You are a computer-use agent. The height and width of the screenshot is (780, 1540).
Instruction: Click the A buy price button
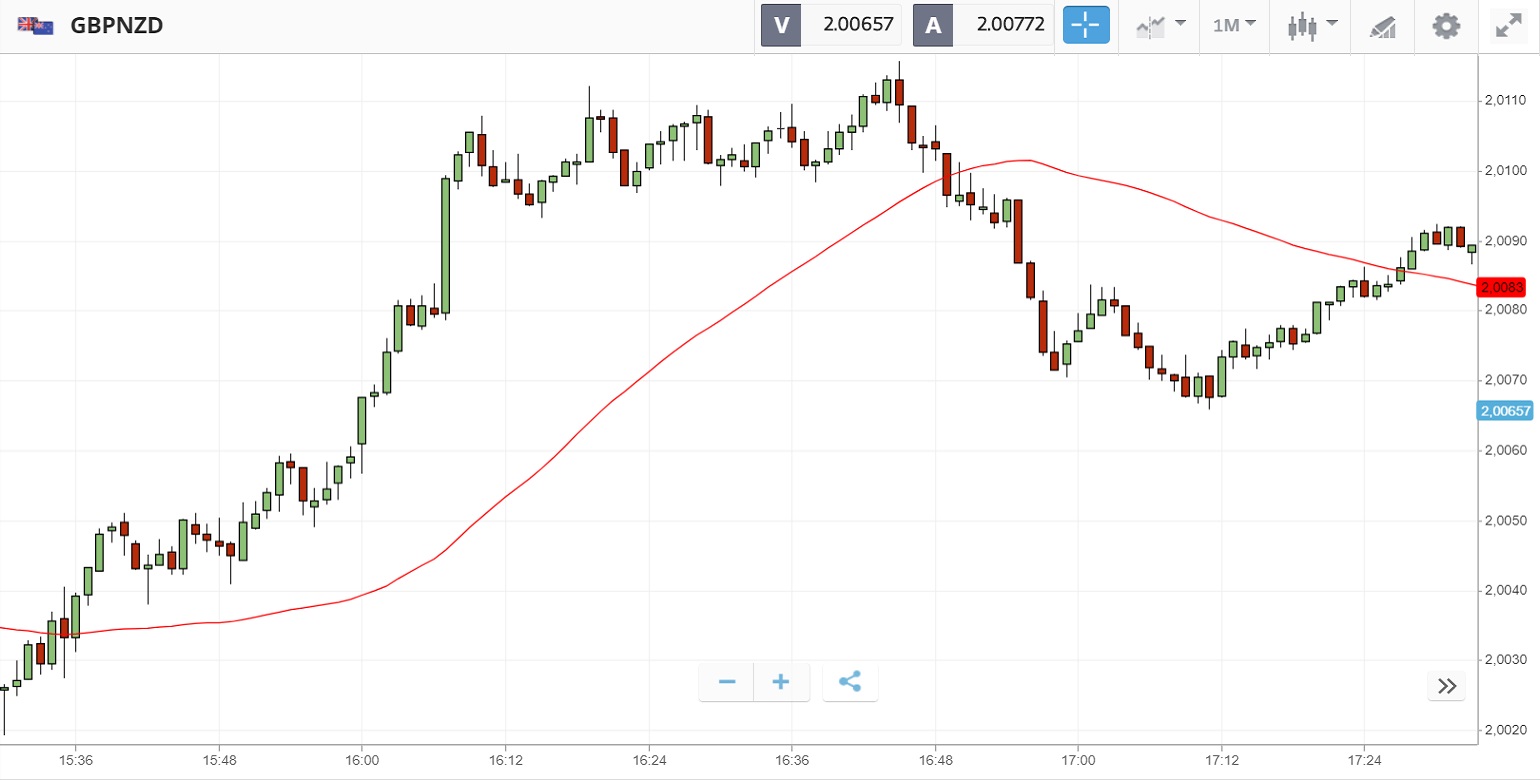pyautogui.click(x=983, y=25)
